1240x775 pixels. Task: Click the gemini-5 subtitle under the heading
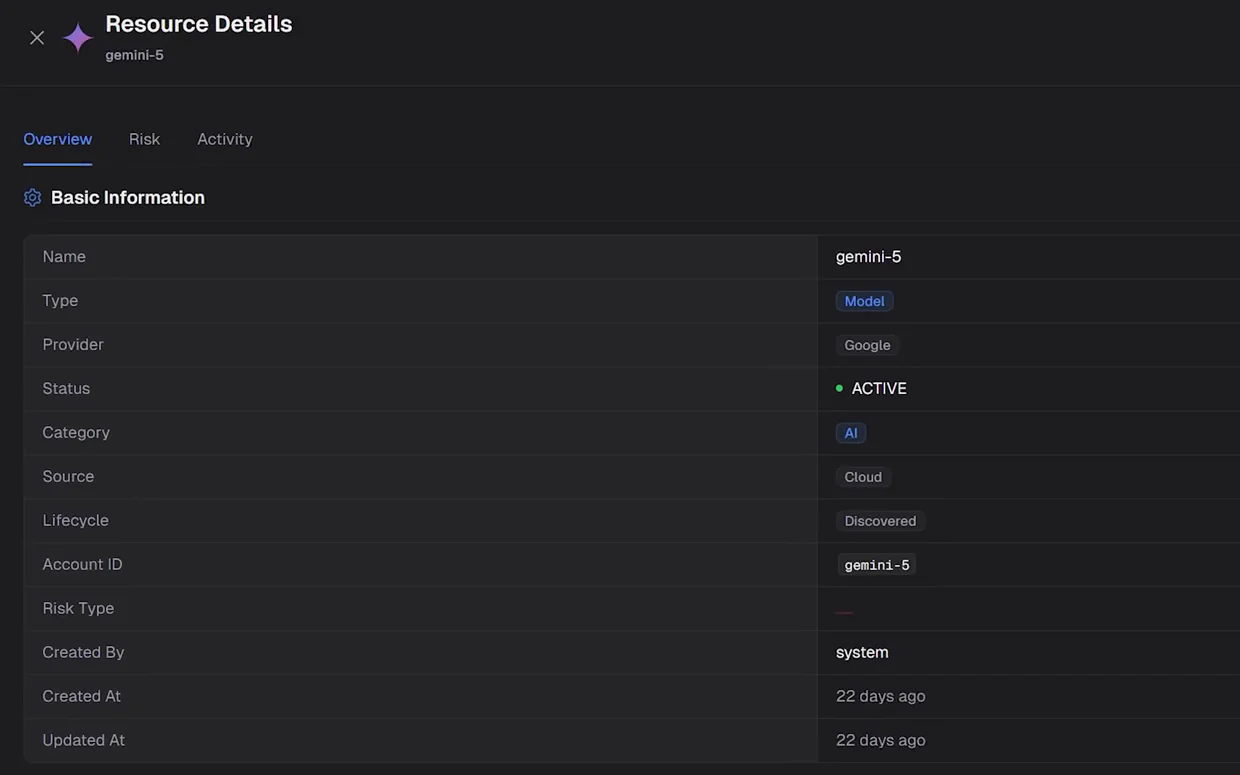point(134,55)
